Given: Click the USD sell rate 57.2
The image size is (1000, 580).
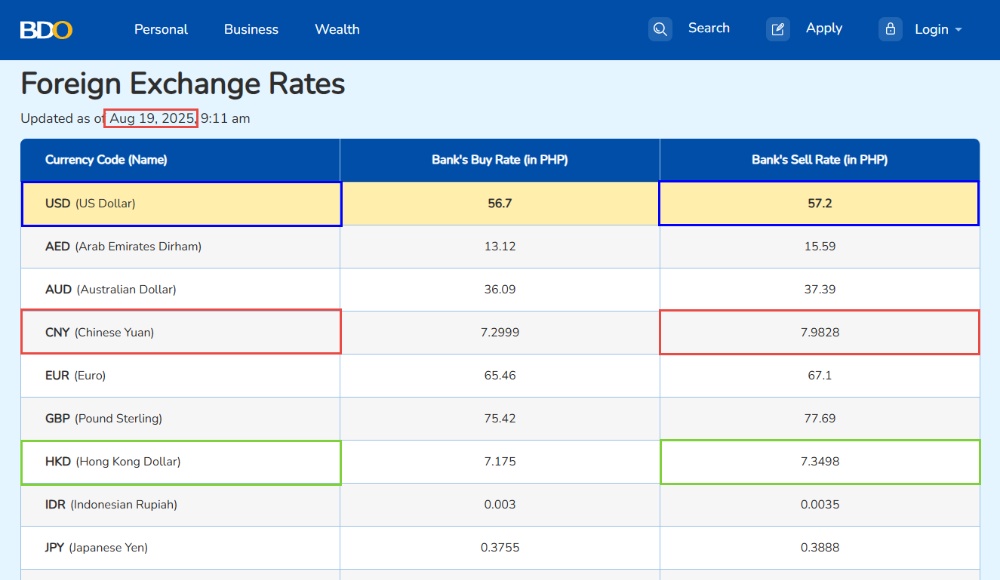Looking at the screenshot, I should click(819, 204).
